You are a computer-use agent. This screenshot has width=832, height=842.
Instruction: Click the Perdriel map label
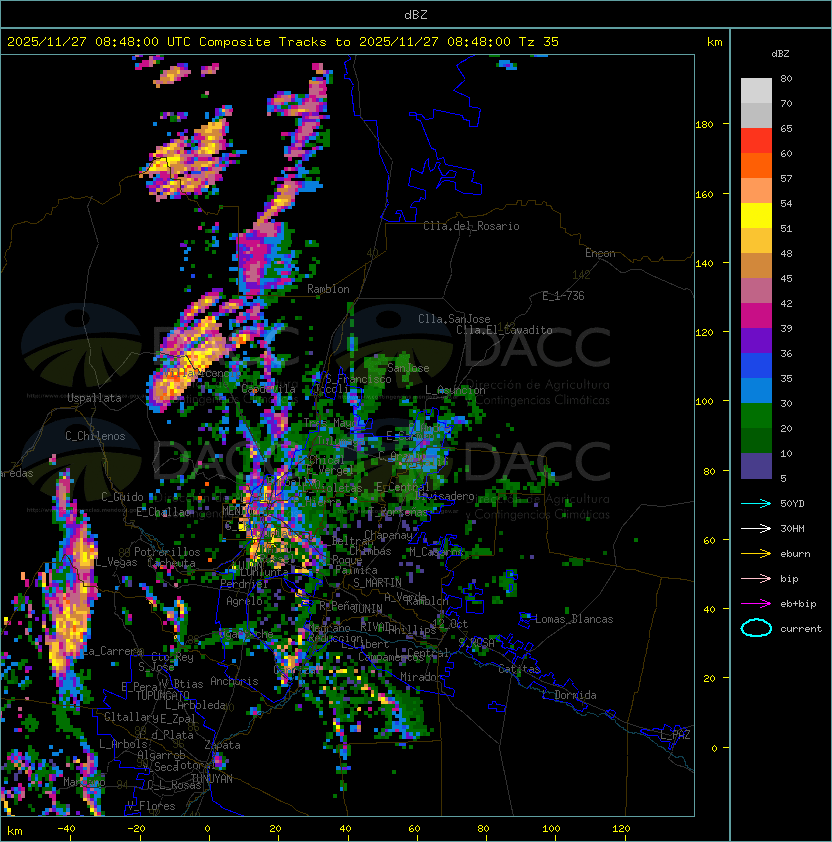[244, 583]
